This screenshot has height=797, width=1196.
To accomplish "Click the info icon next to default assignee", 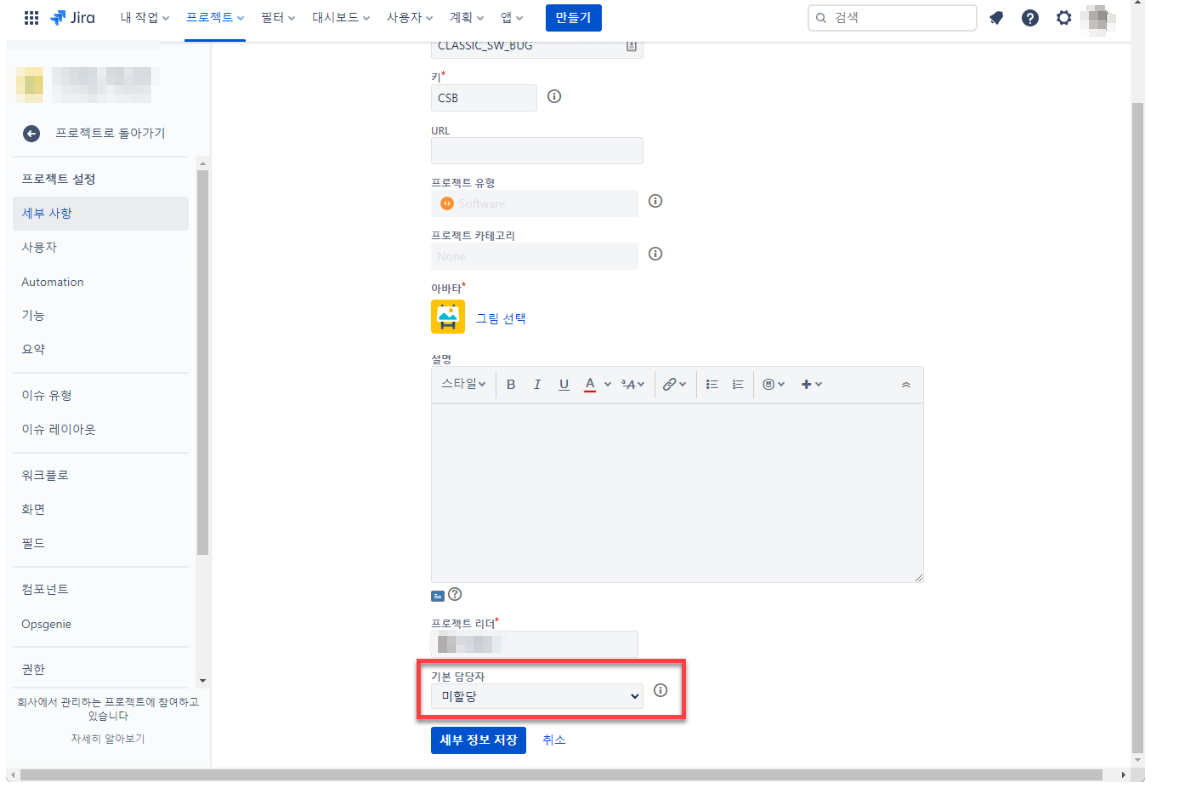I will click(661, 690).
